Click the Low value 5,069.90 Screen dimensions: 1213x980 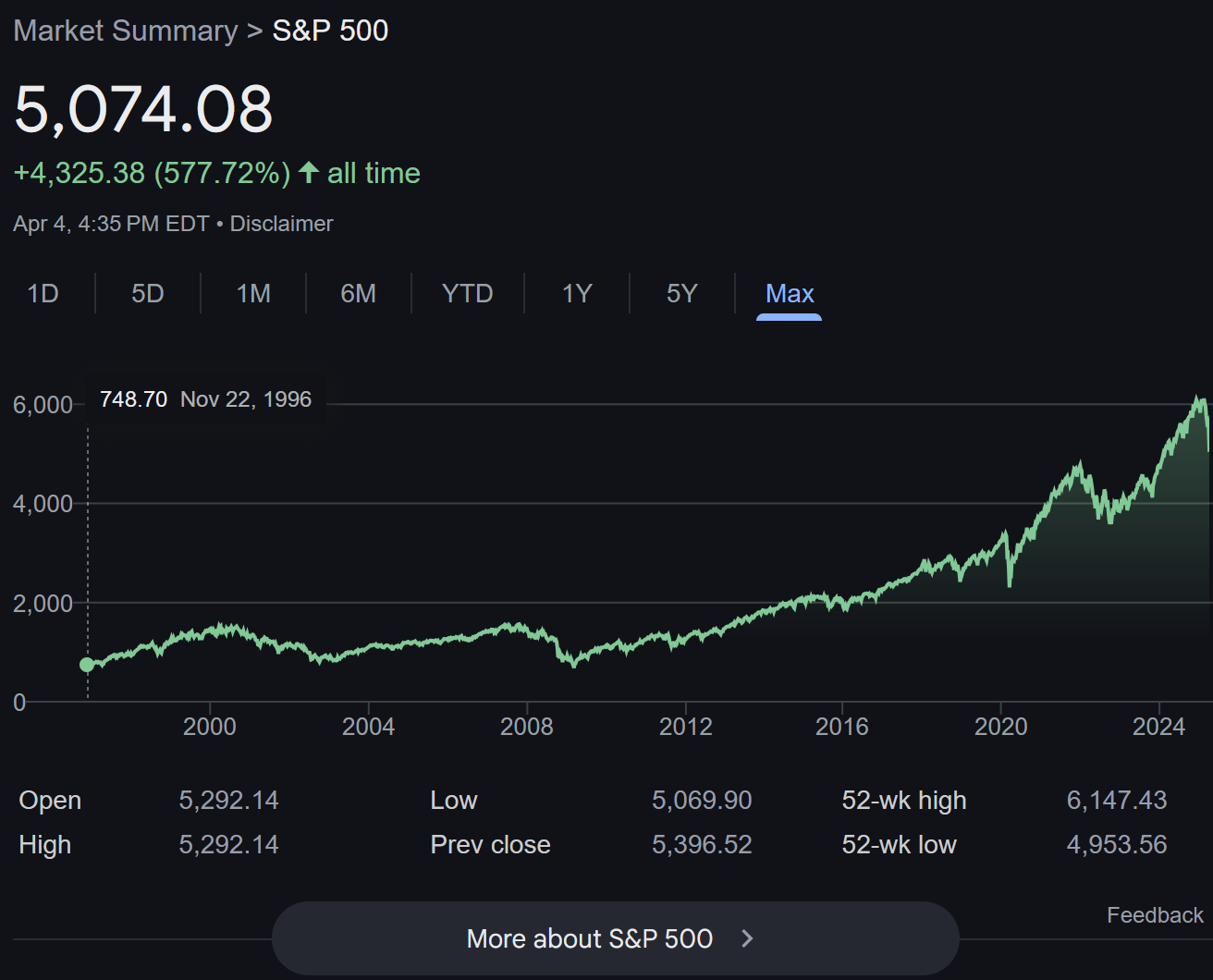coord(702,801)
